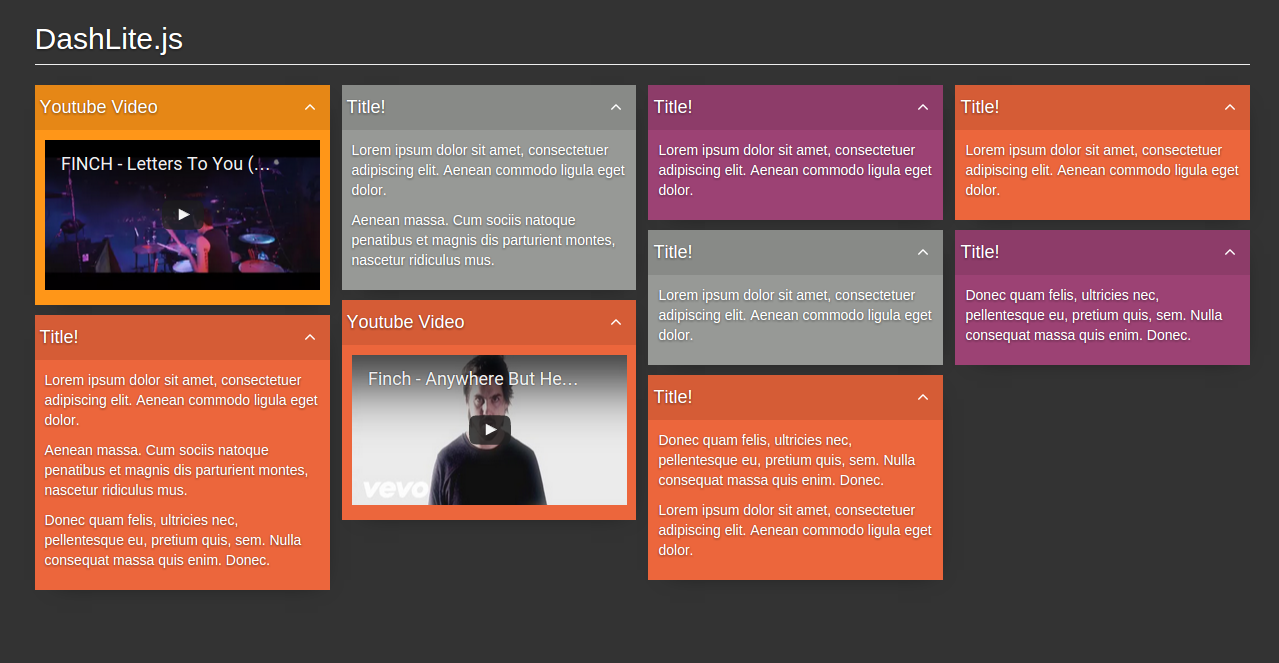This screenshot has width=1279, height=663.
Task: Click the Title! header of the two-paragraph gray widget
Action: tap(366, 107)
